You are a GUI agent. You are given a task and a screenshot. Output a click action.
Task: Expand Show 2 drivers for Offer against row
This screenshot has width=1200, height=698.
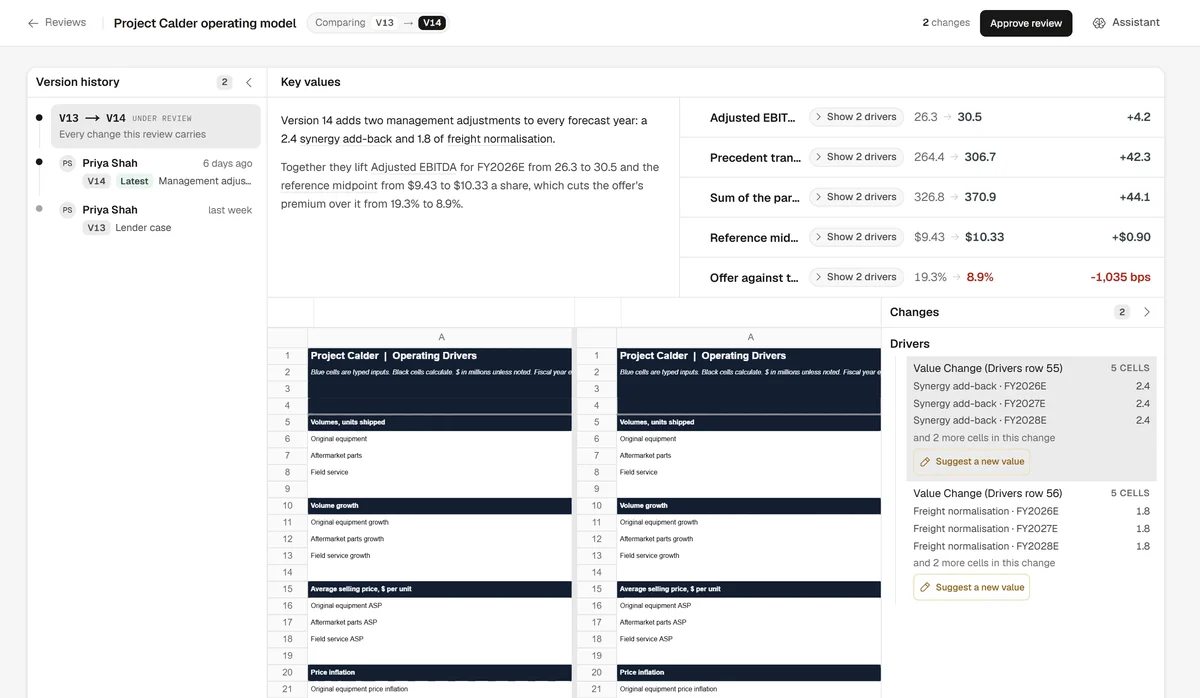click(x=856, y=277)
